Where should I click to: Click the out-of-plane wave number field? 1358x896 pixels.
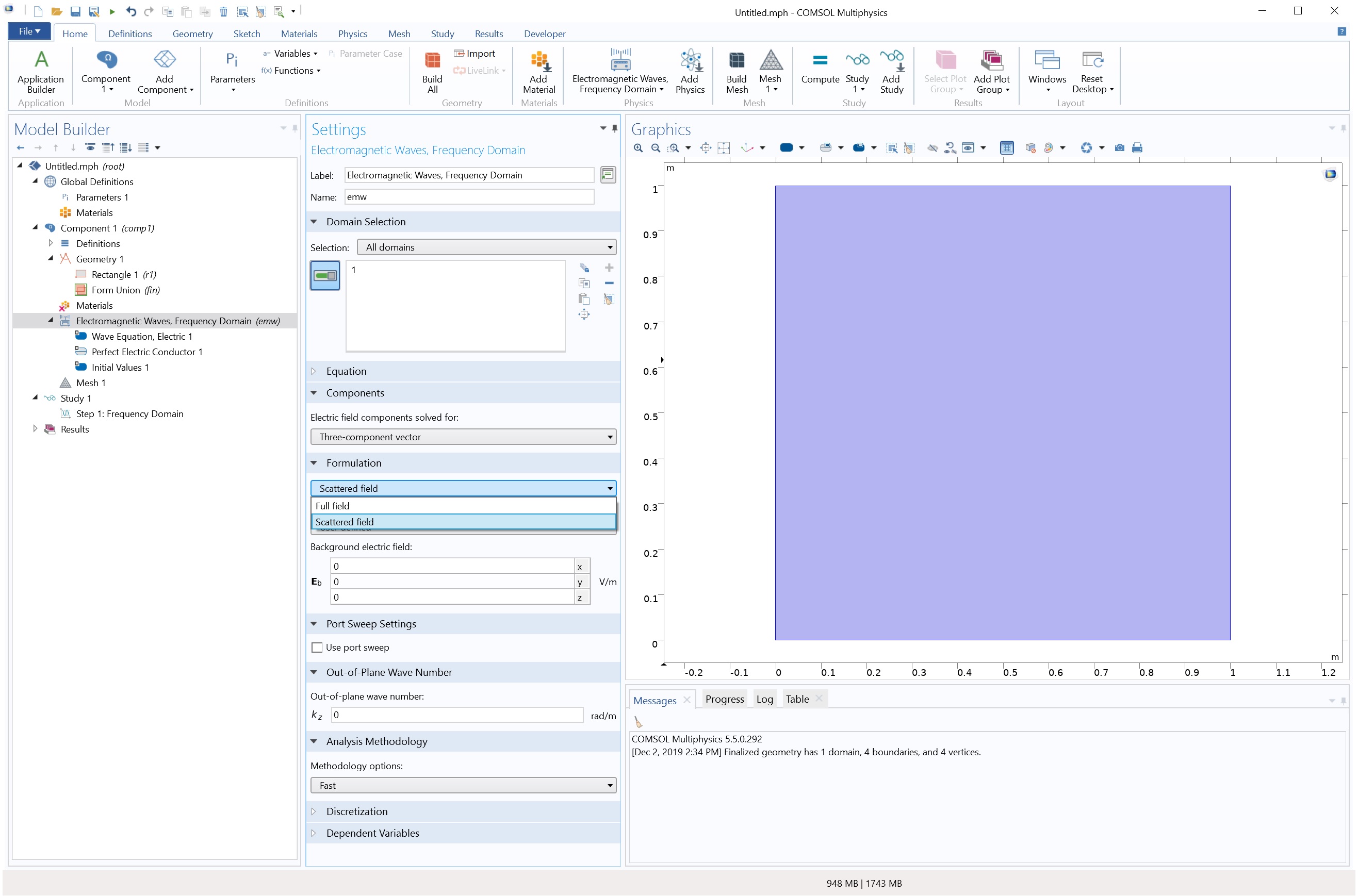coord(456,715)
